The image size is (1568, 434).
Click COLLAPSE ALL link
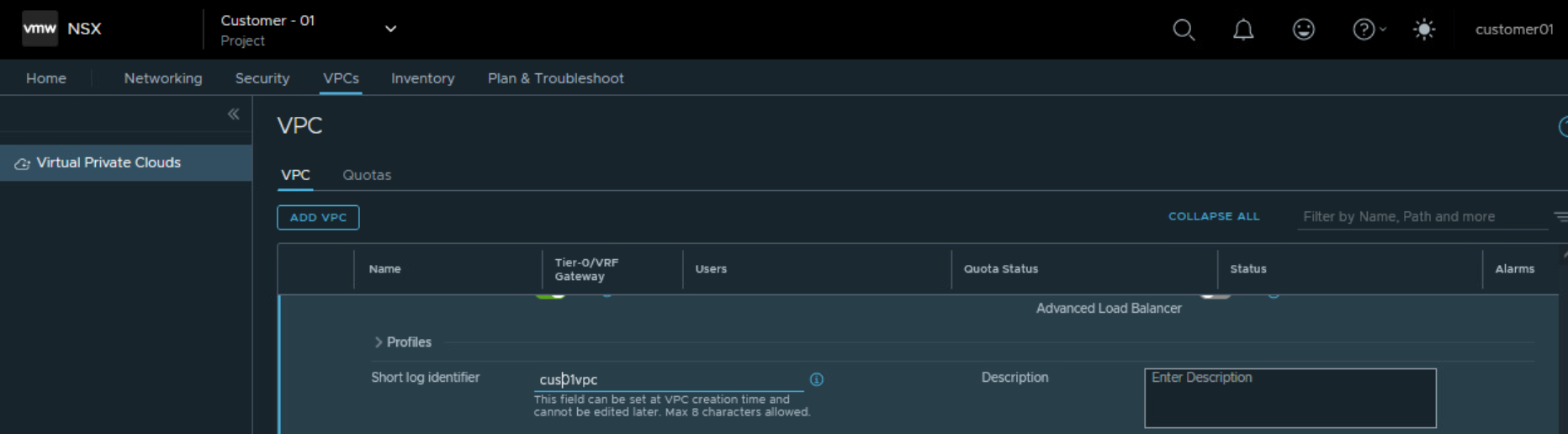click(x=1213, y=216)
